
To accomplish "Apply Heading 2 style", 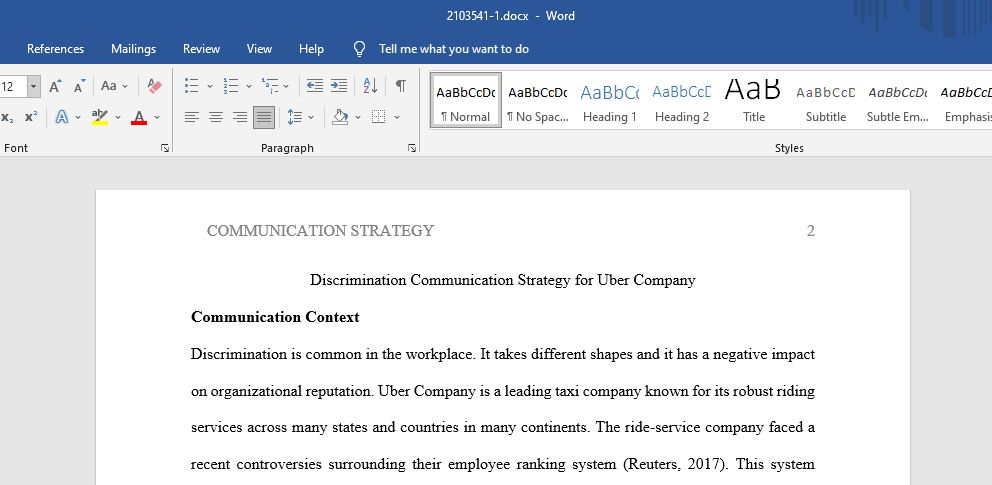I will pyautogui.click(x=682, y=101).
